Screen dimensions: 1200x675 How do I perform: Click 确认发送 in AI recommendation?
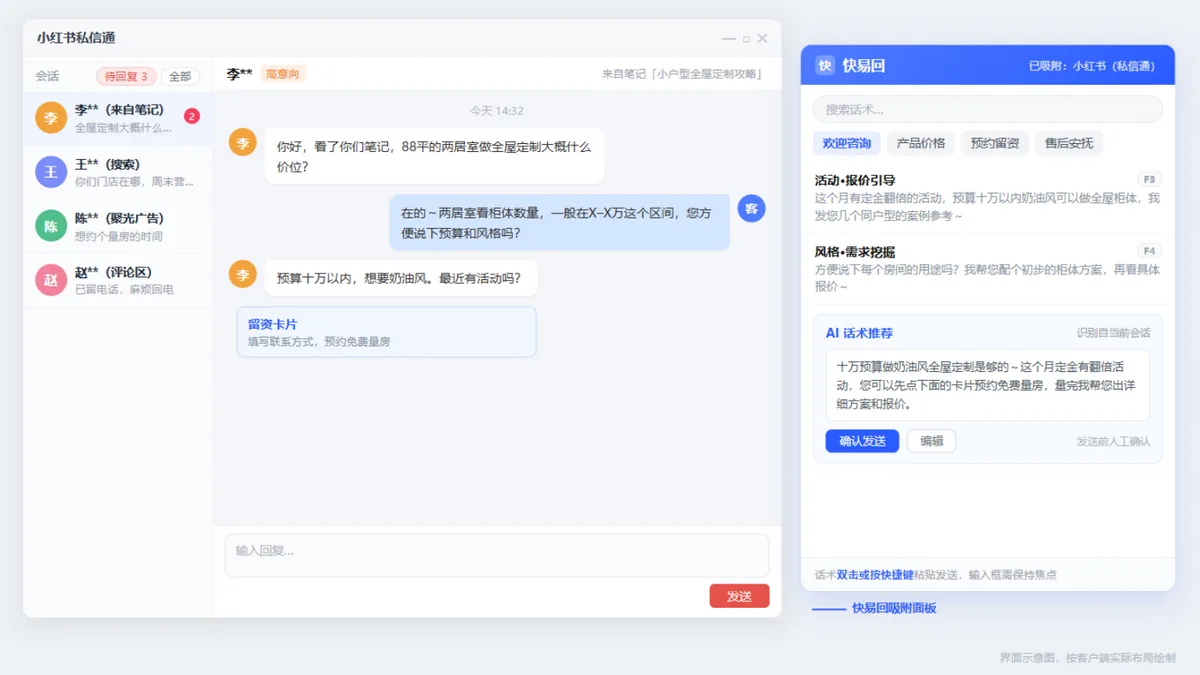[x=862, y=441]
